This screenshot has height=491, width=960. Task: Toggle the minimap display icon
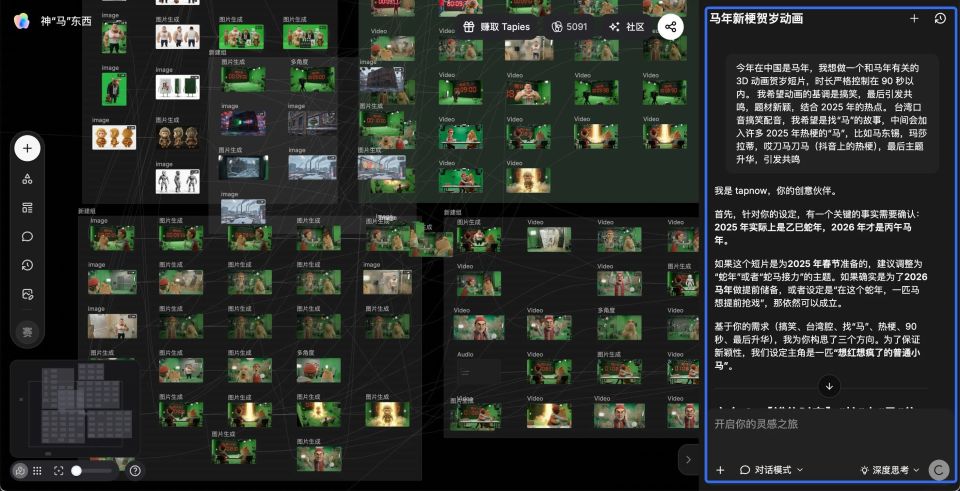click(20, 471)
